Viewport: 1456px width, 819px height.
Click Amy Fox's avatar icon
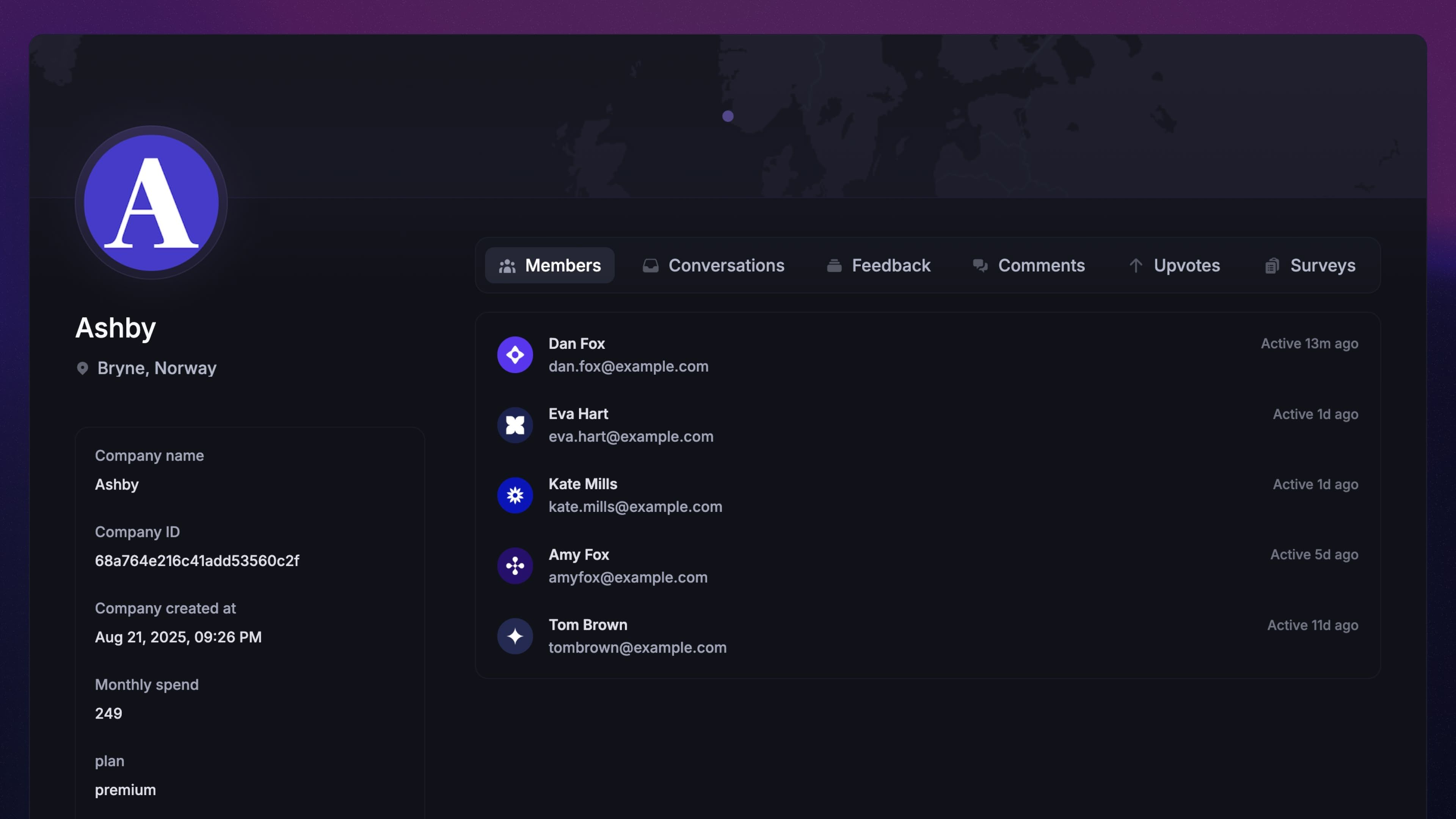point(515,566)
